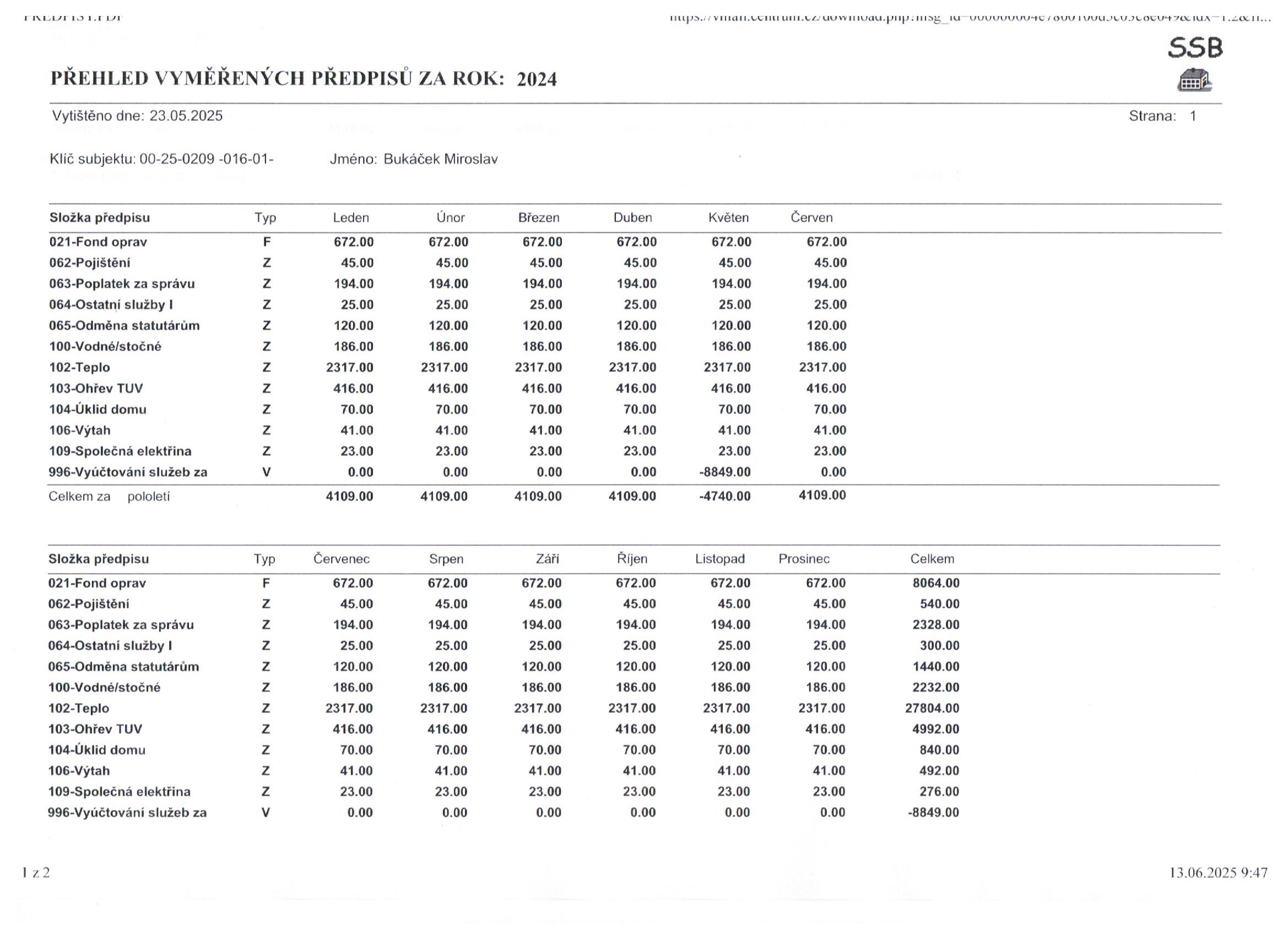
Task: Click the Červenec column header
Action: 342,558
